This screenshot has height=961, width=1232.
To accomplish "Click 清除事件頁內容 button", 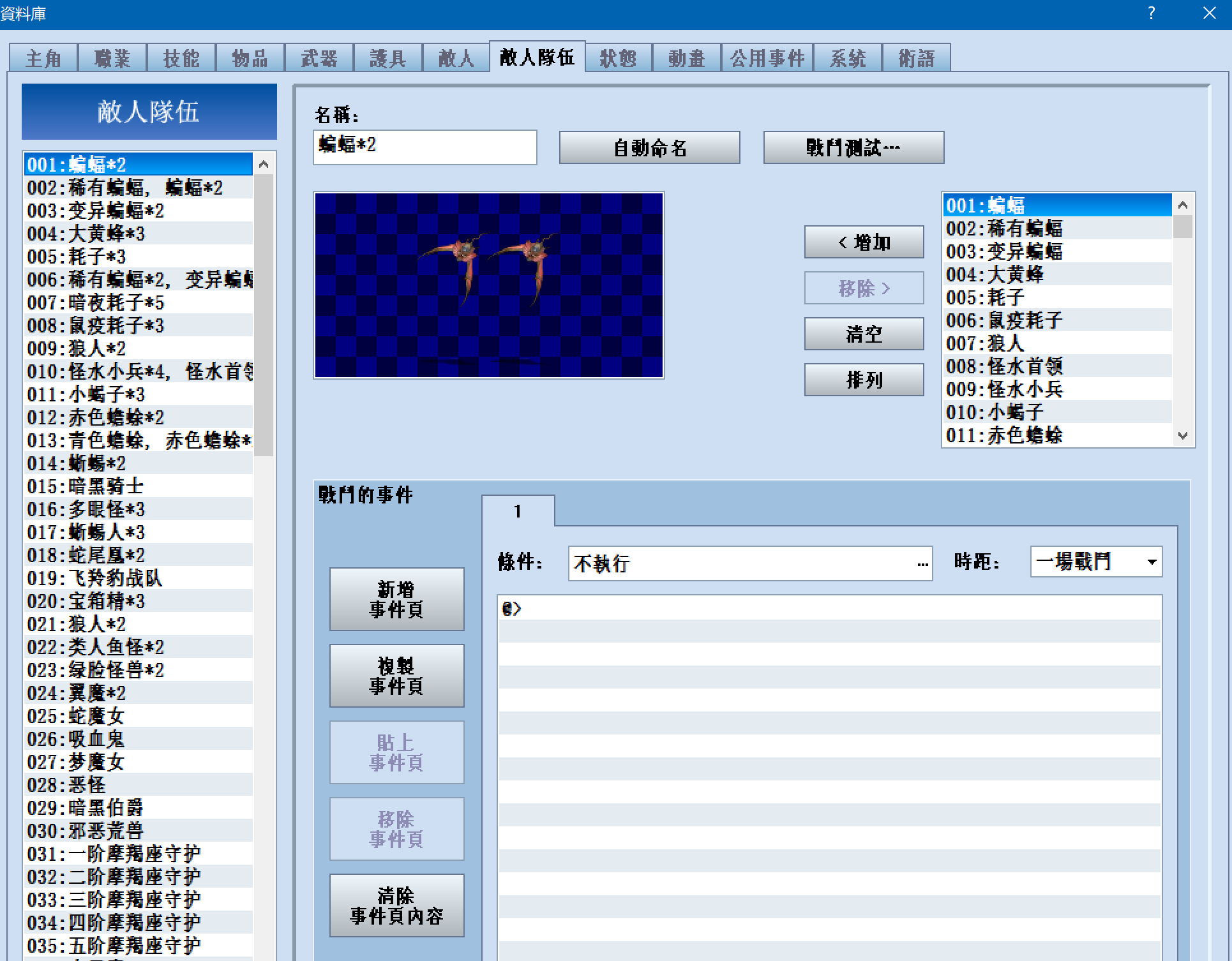I will point(396,906).
